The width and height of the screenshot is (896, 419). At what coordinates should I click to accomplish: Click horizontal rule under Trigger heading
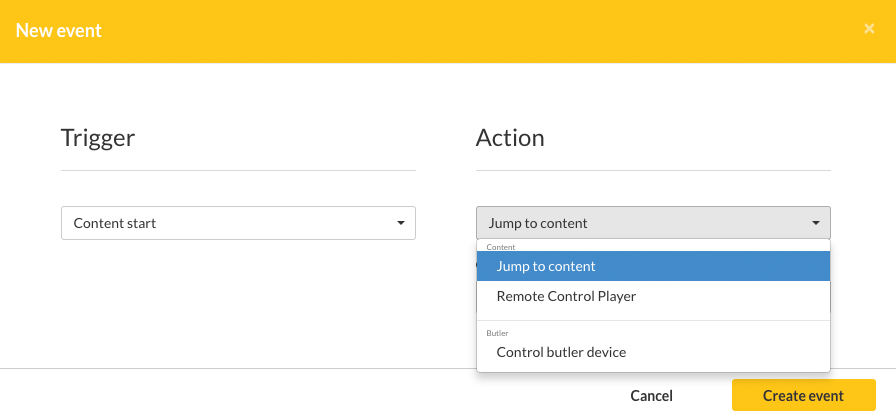(x=238, y=170)
